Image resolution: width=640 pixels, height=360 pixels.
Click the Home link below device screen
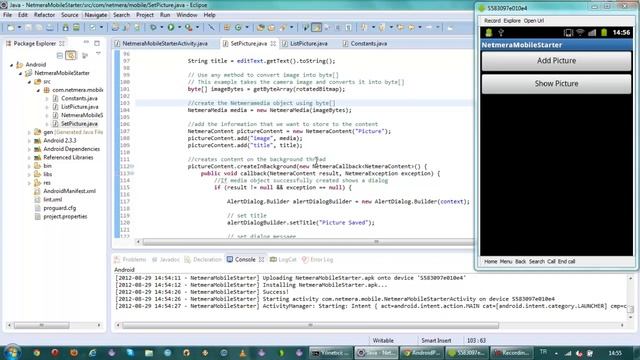click(490, 262)
